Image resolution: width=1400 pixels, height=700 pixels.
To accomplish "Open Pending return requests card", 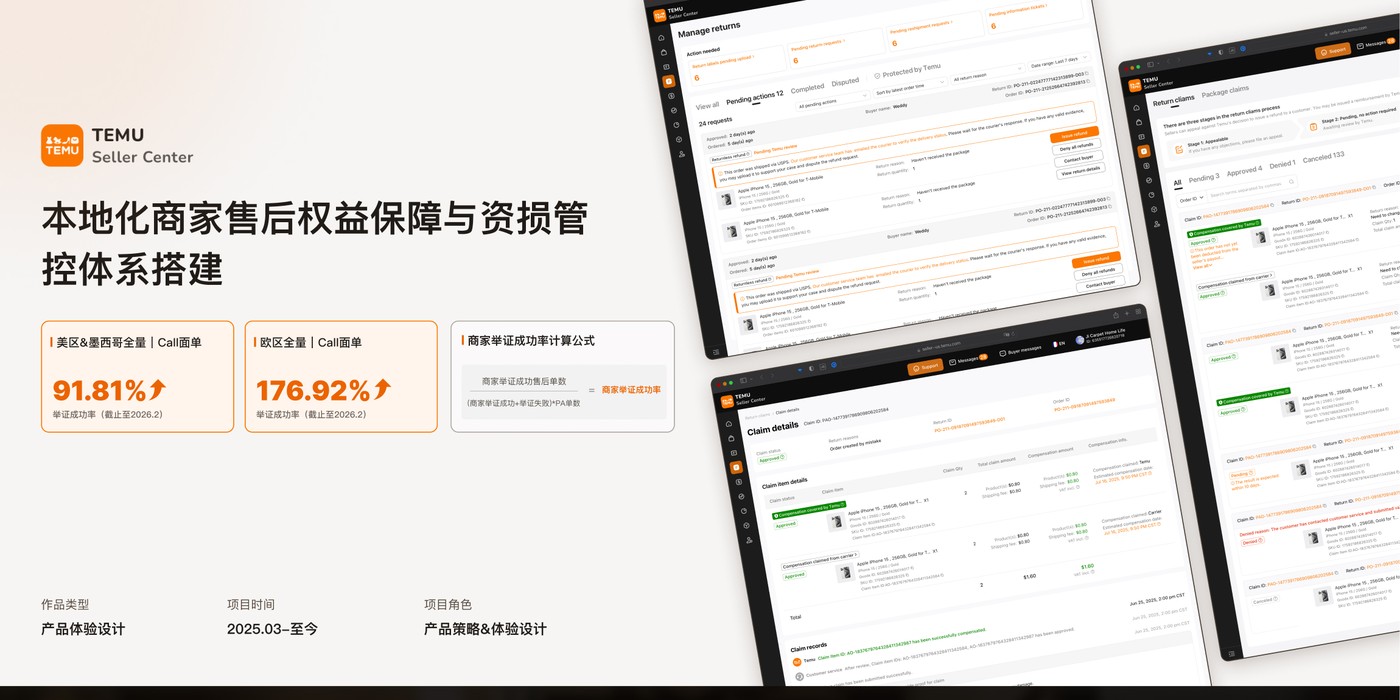I will (836, 50).
